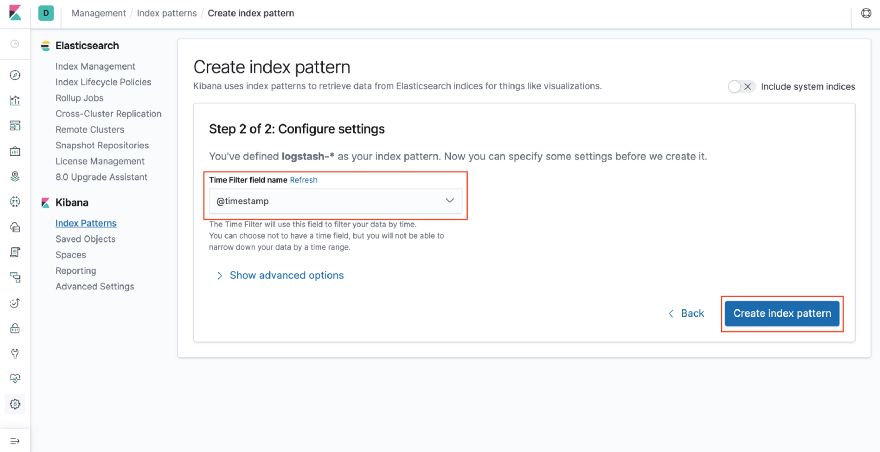
Task: Select Advanced Settings in sidebar
Action: (94, 286)
